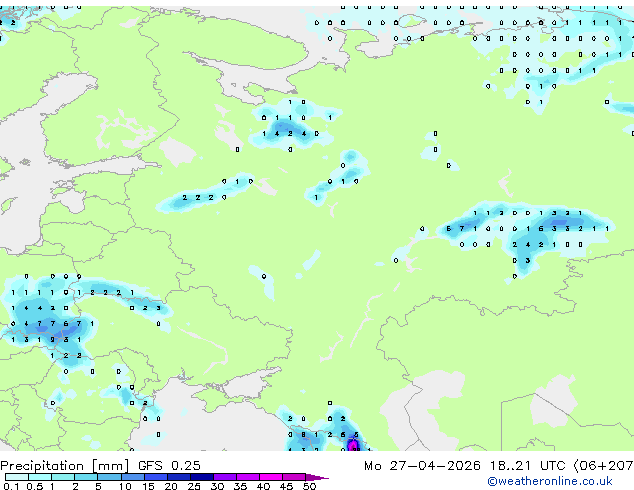Click the "GFS 0.25" model label

pyautogui.click(x=169, y=466)
